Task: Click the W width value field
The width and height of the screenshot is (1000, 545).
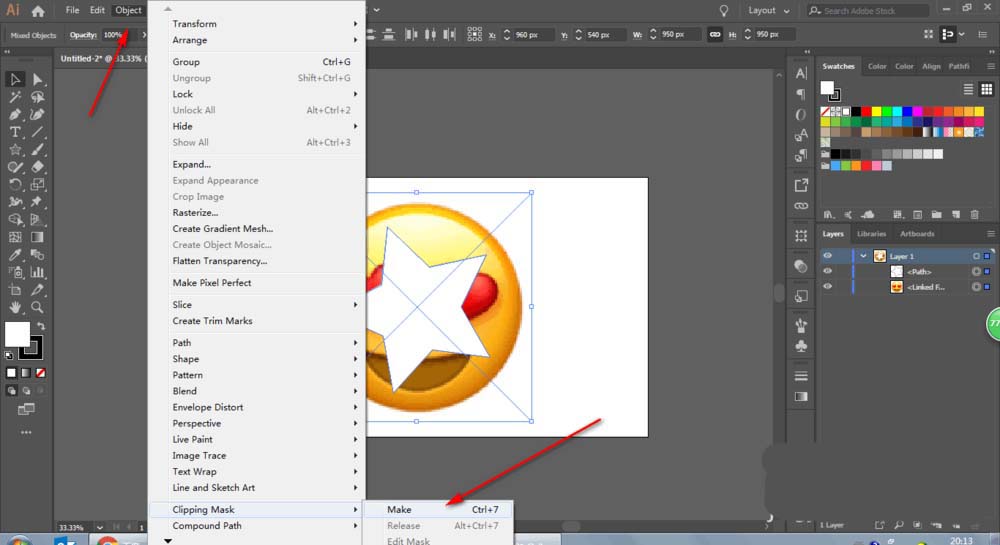Action: (x=681, y=34)
